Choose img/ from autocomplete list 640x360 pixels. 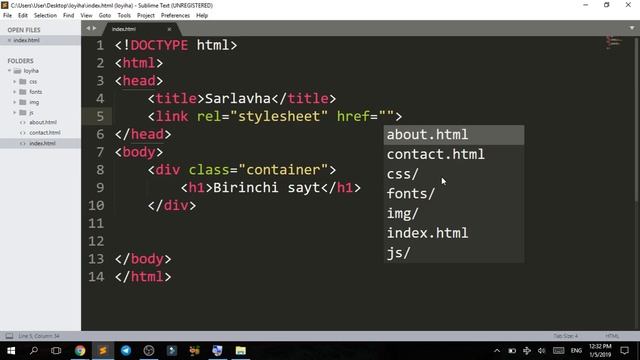point(453,213)
